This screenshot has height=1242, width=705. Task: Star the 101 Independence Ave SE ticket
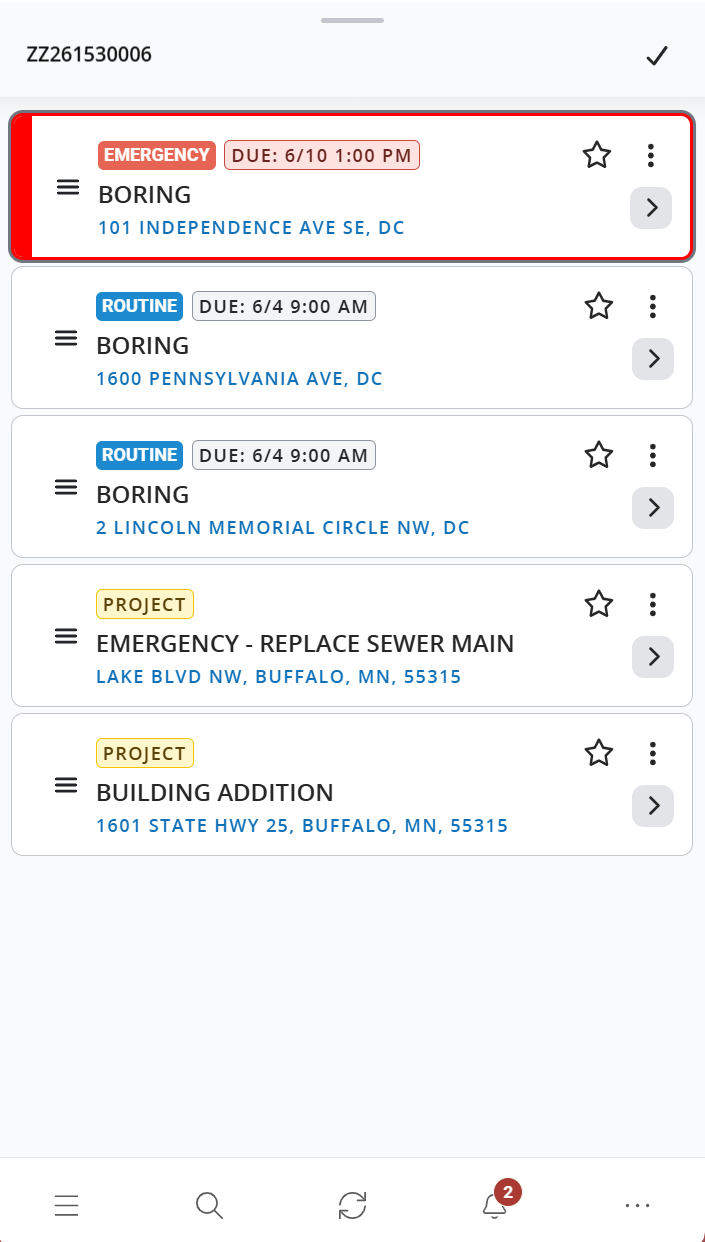(x=597, y=155)
